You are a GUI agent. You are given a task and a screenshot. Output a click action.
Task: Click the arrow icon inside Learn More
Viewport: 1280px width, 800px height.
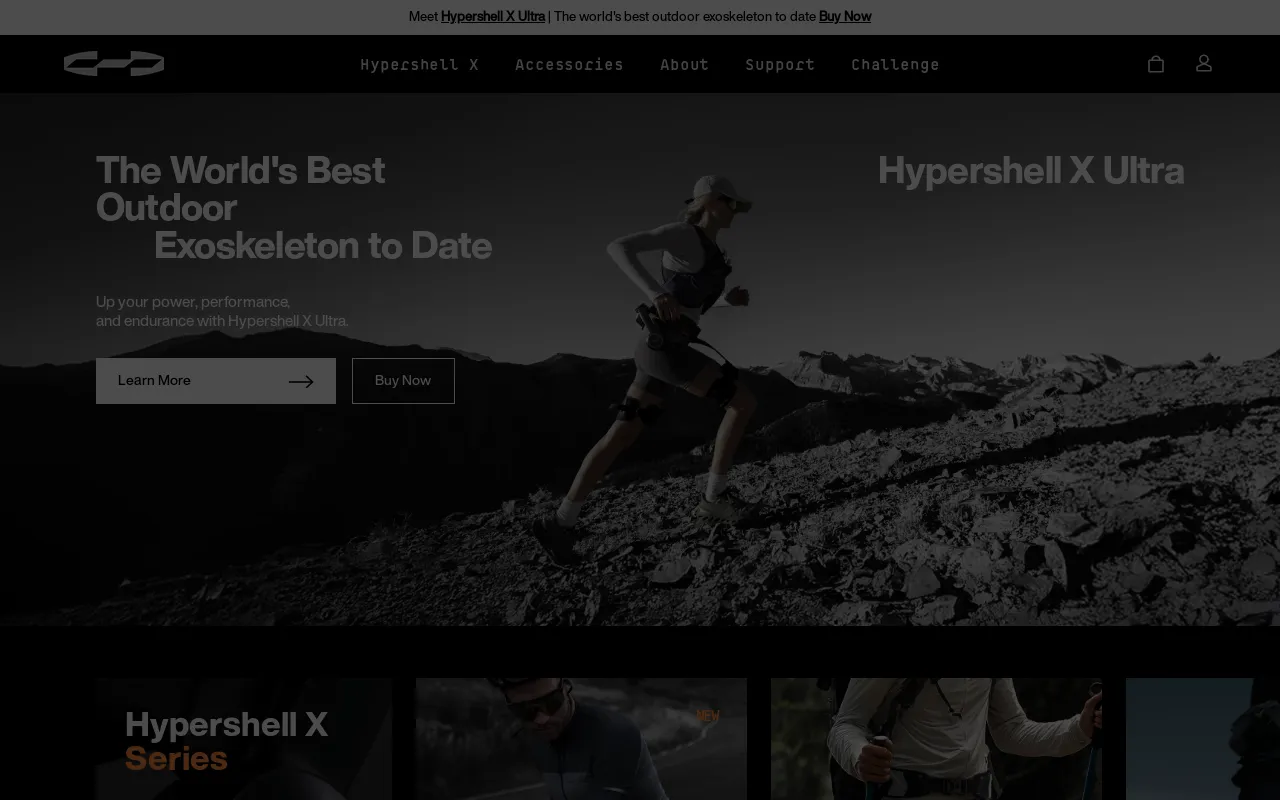coord(301,381)
